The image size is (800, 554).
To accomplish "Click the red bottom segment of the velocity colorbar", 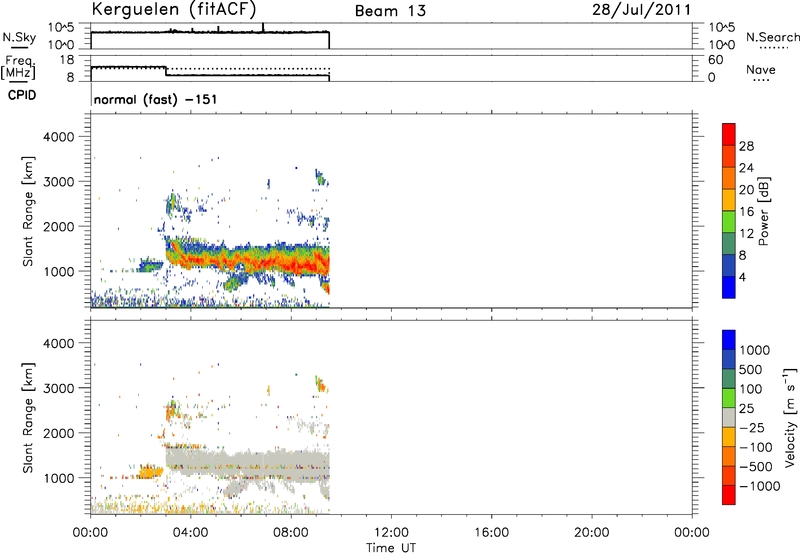I will pos(729,495).
